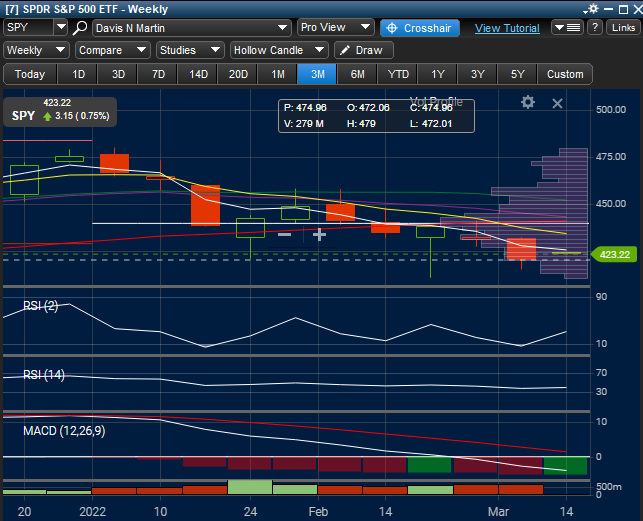Click the V: 279 M volume value
Screen dimensions: 643x521
point(304,123)
